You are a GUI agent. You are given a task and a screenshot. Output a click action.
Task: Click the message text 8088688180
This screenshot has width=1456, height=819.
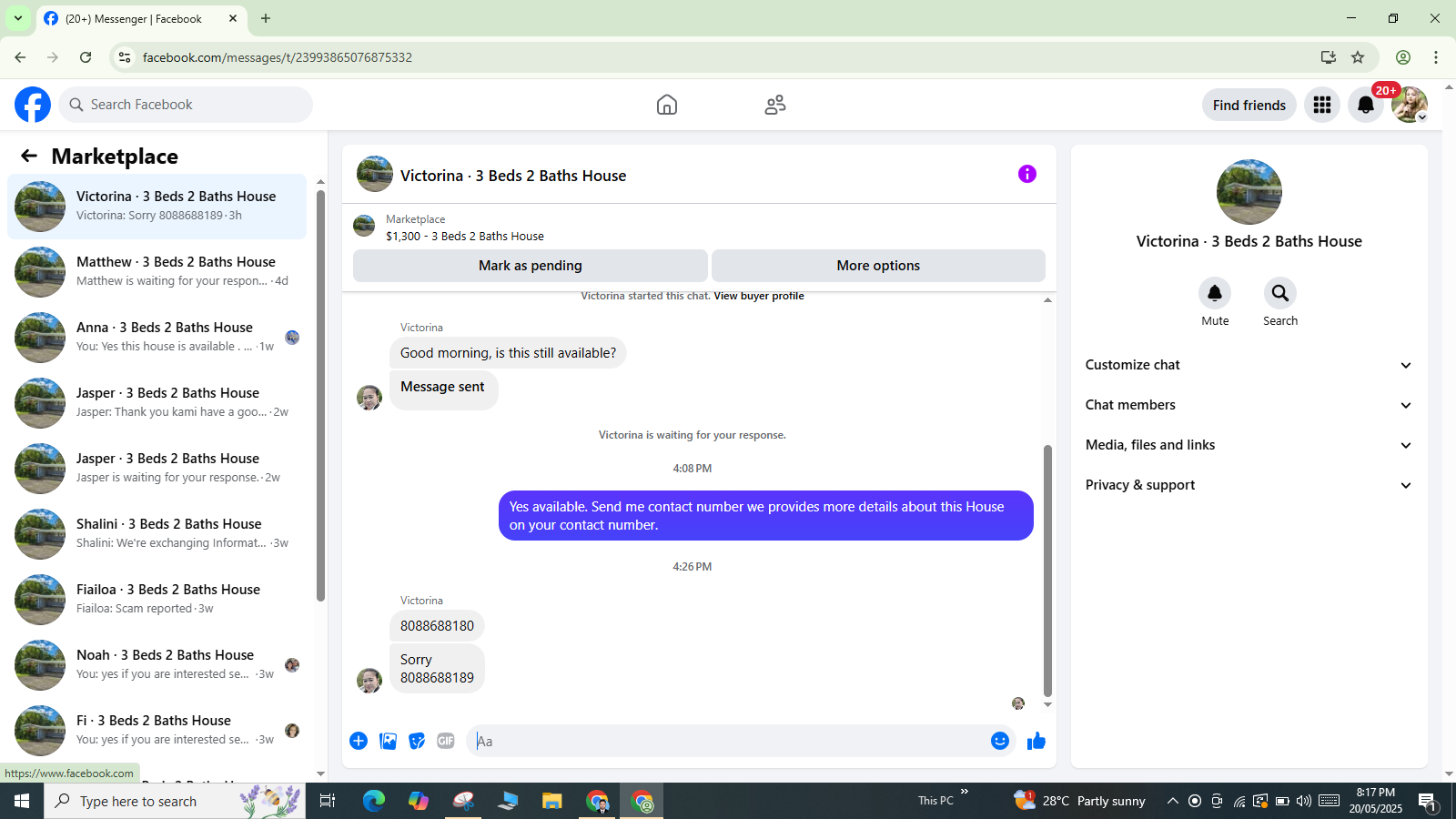point(437,626)
